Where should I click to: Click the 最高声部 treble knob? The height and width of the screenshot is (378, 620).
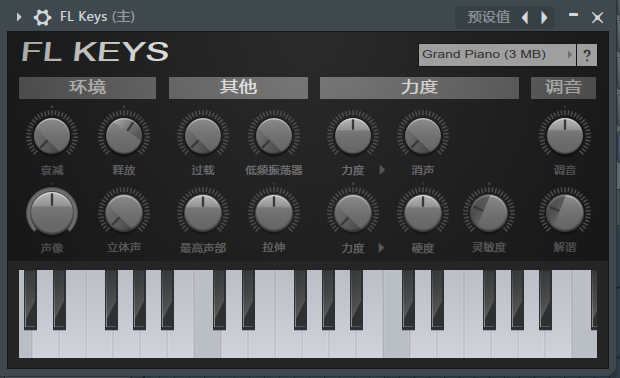[203, 213]
